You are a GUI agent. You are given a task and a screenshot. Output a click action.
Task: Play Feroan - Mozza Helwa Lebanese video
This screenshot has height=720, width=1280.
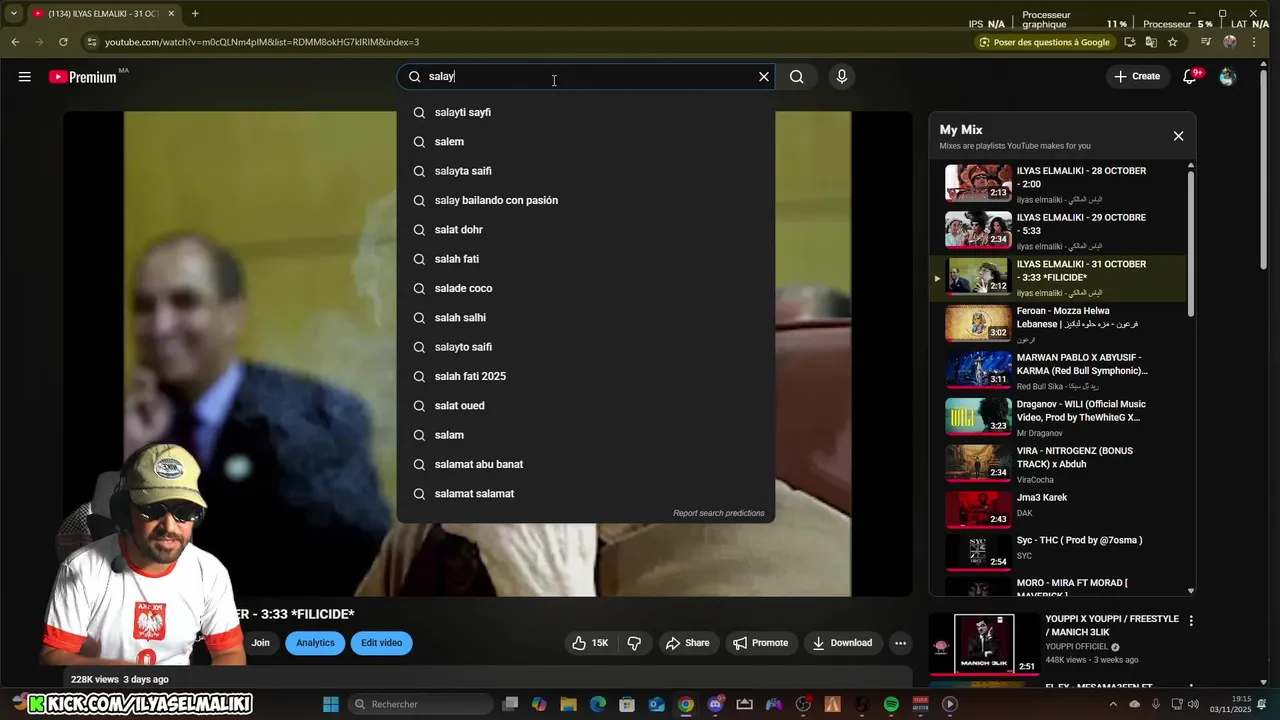click(x=1059, y=324)
